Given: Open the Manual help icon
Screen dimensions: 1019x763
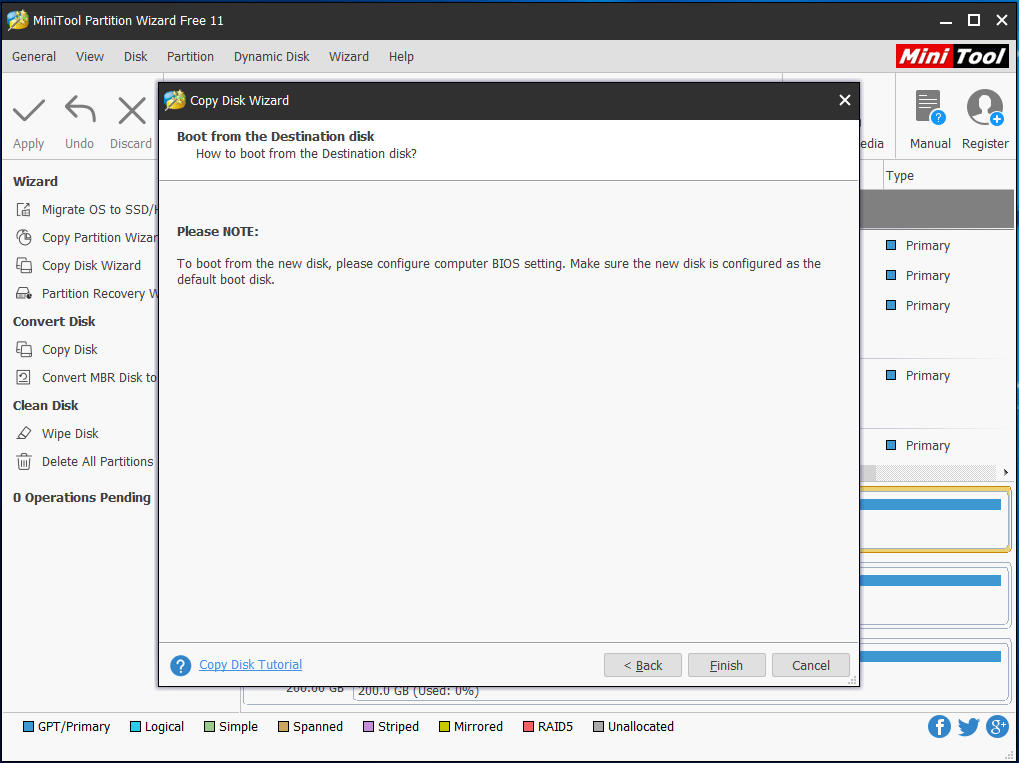Looking at the screenshot, I should 929,107.
